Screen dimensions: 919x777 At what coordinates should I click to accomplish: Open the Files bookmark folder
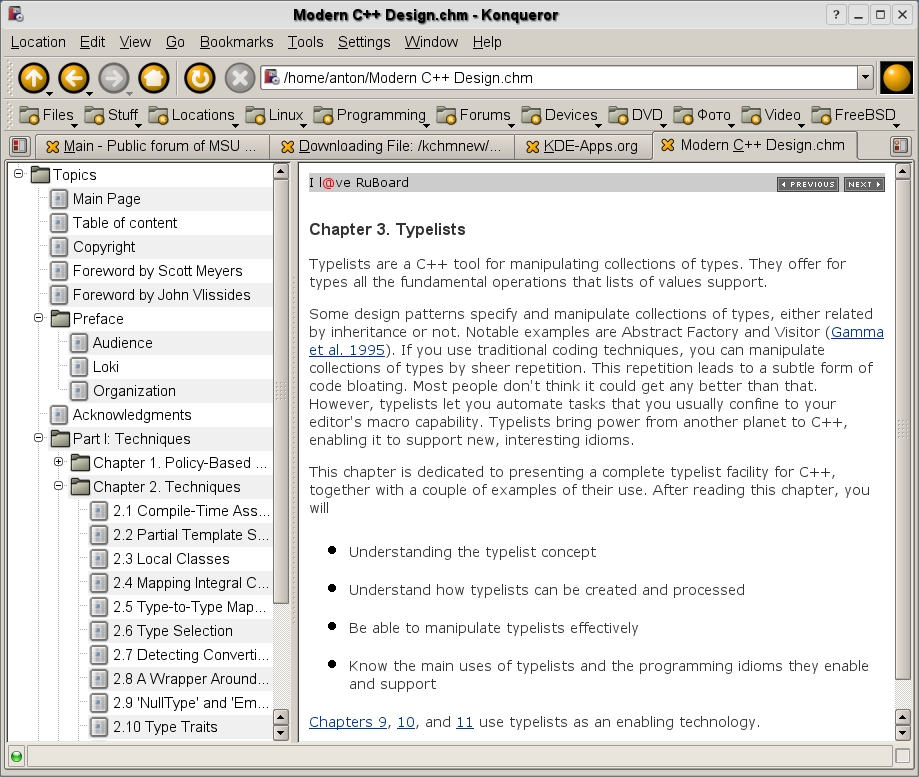pos(46,115)
